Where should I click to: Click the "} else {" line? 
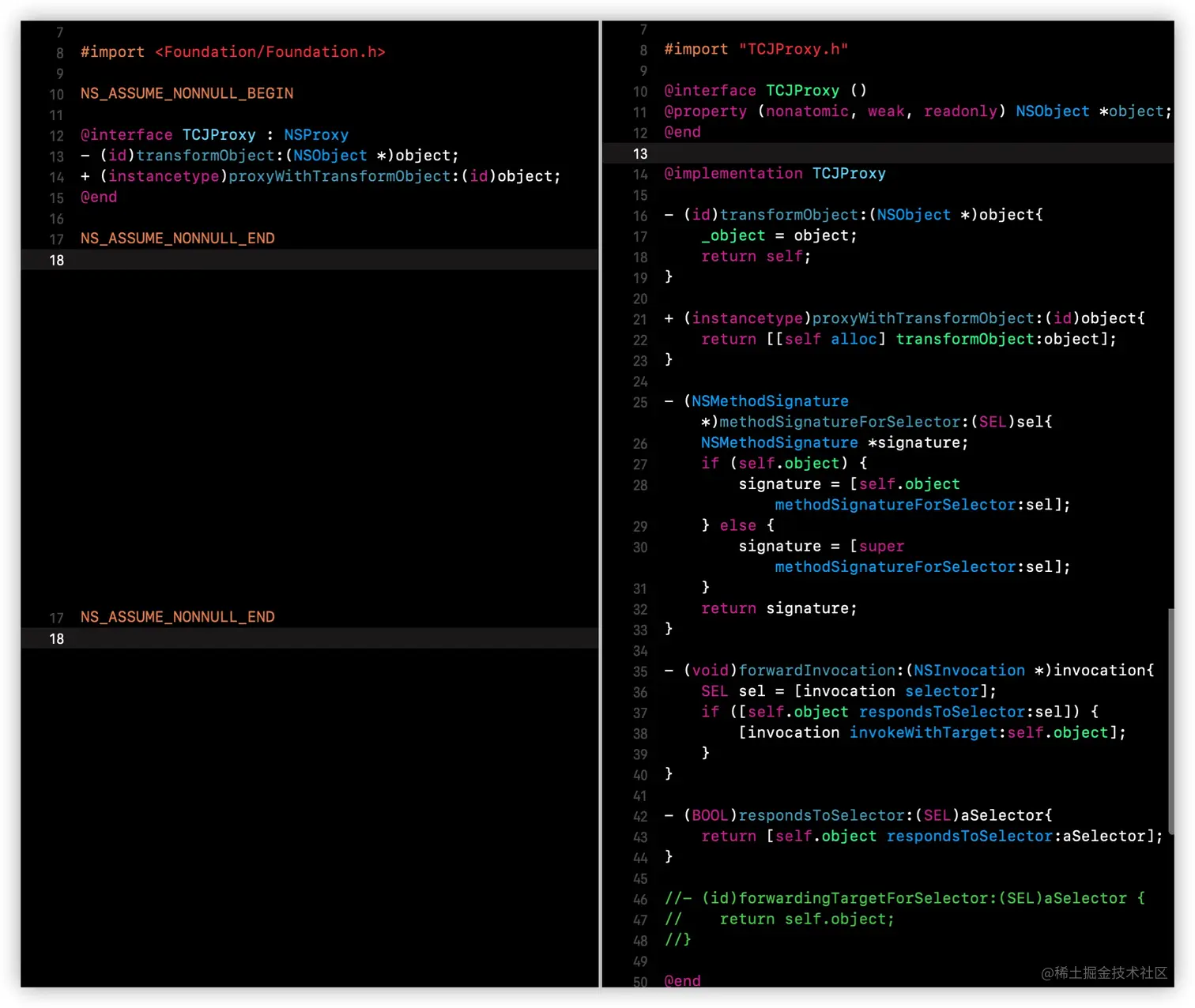(x=738, y=525)
